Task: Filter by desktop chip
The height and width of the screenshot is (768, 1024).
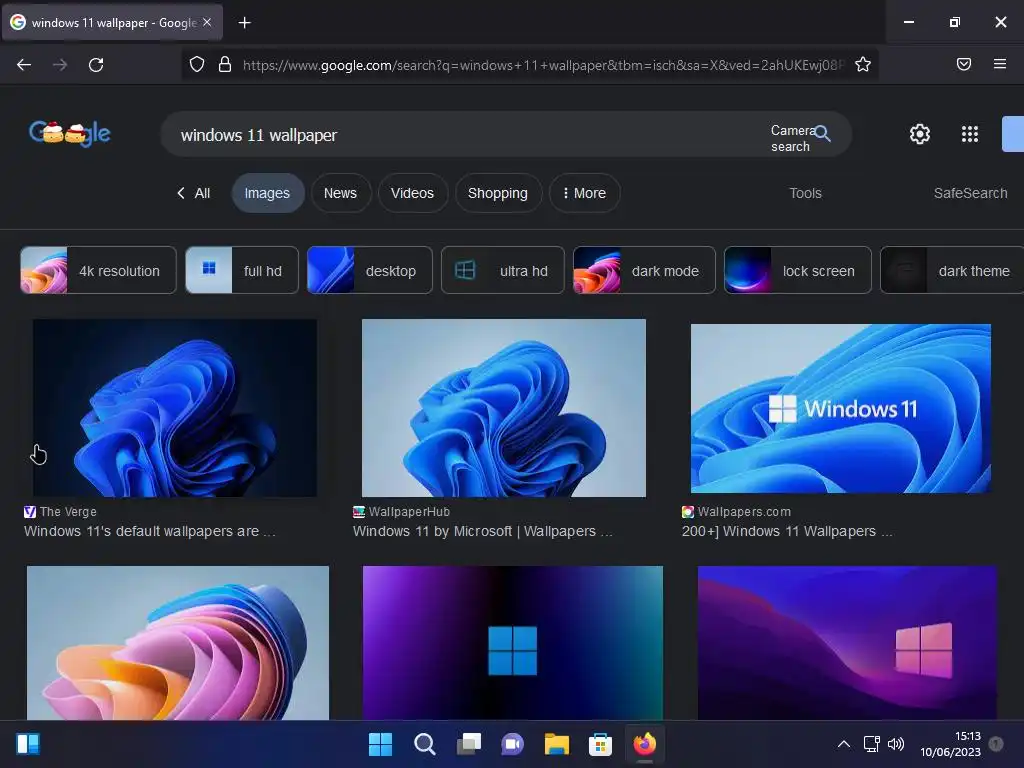Action: pyautogui.click(x=370, y=270)
